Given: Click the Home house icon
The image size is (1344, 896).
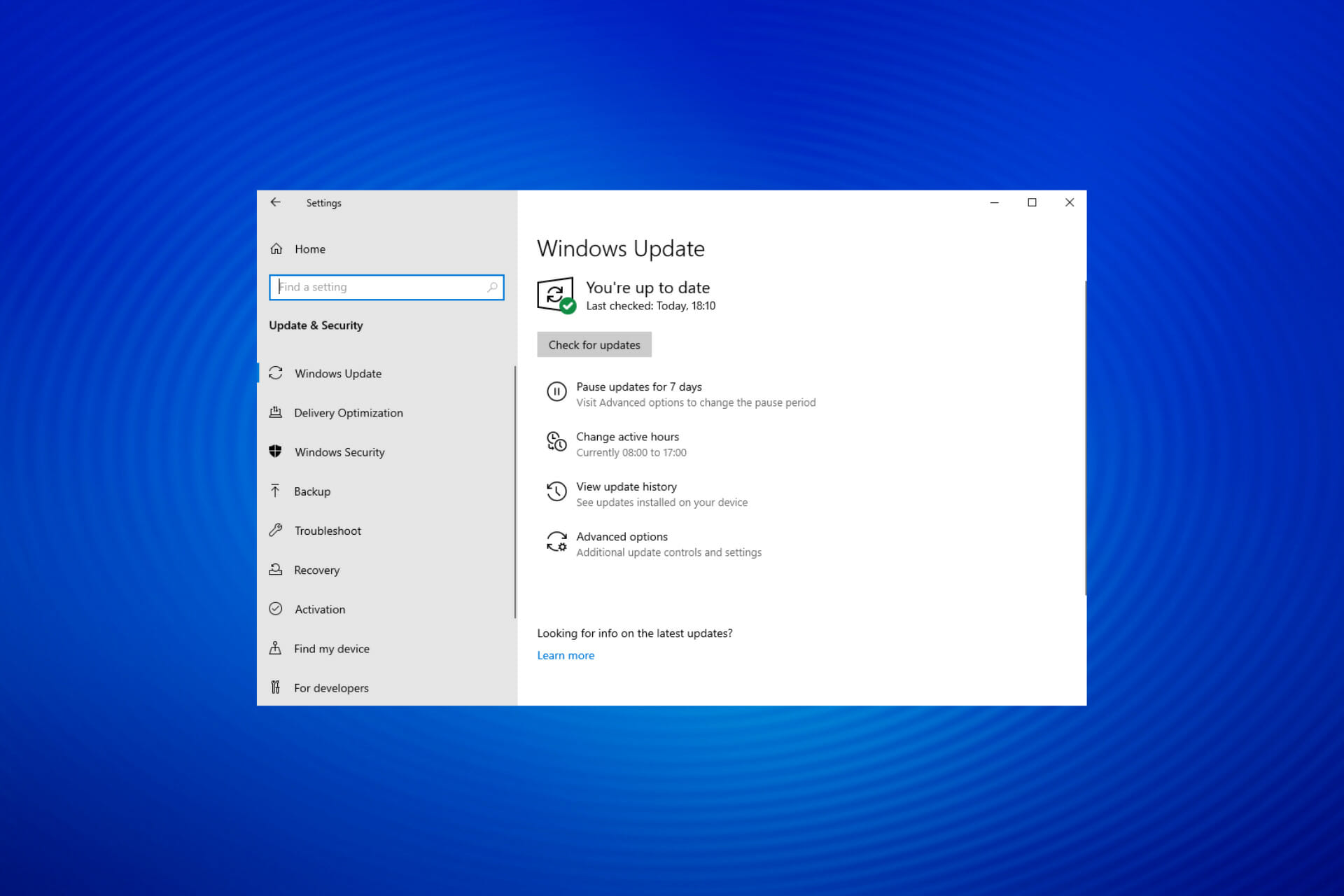Looking at the screenshot, I should click(x=276, y=248).
